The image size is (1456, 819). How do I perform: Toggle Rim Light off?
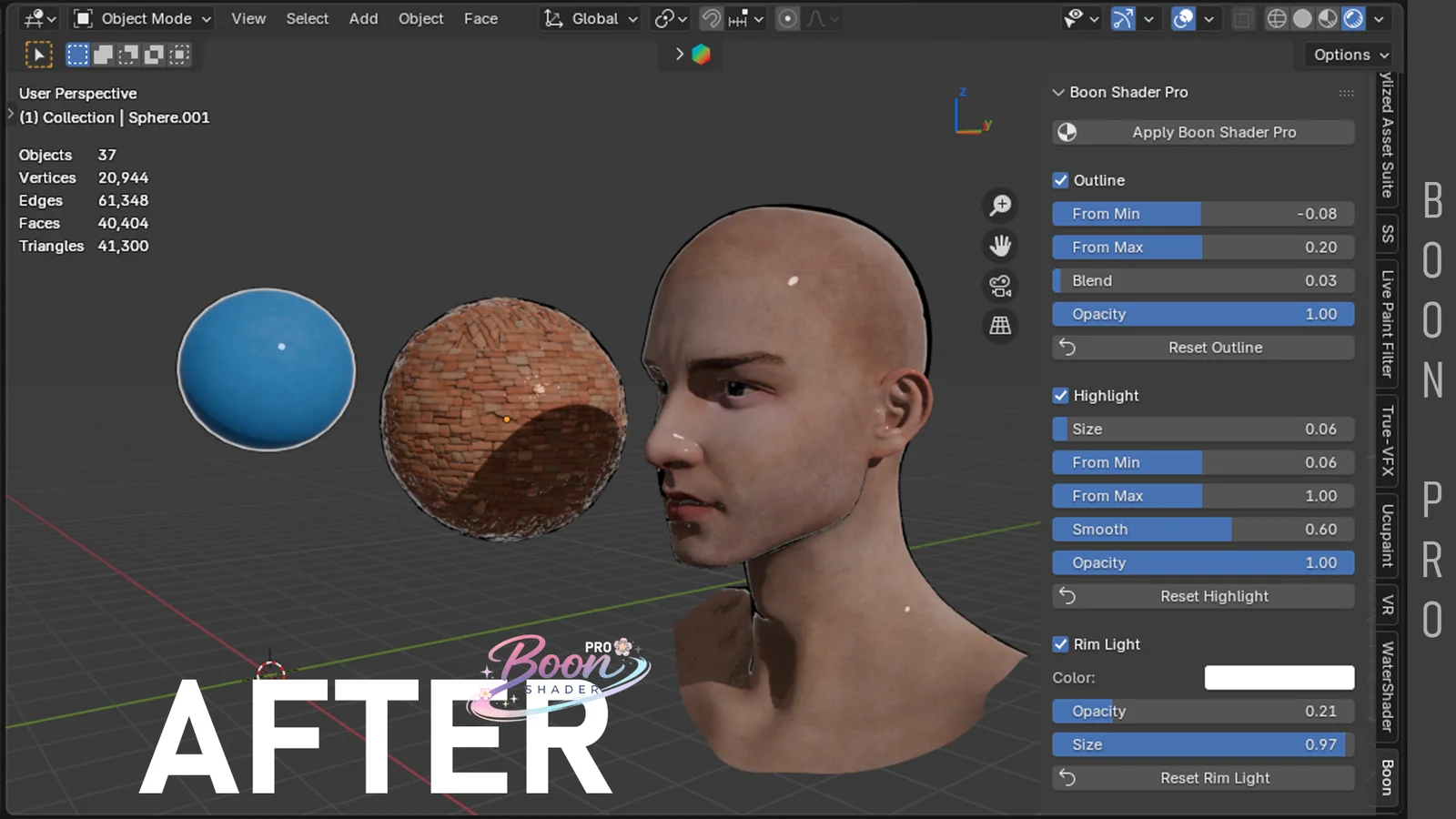point(1060,643)
